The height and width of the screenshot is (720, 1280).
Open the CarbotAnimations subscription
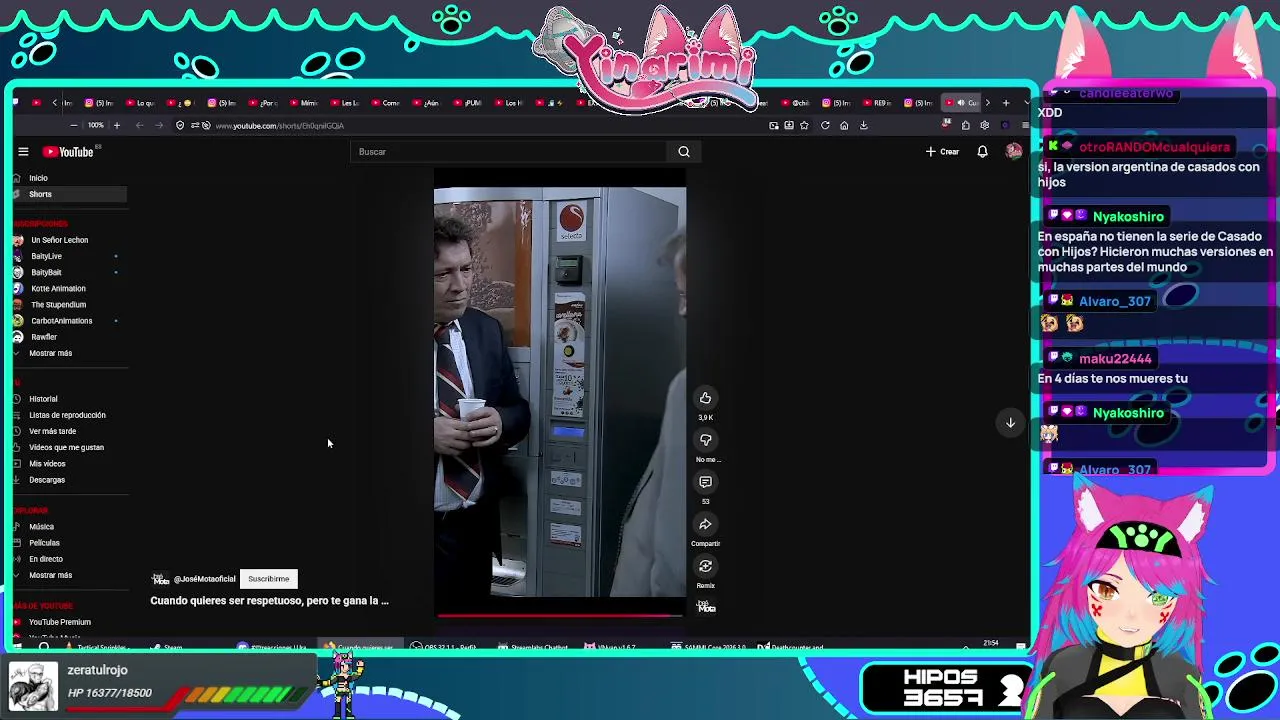61,321
